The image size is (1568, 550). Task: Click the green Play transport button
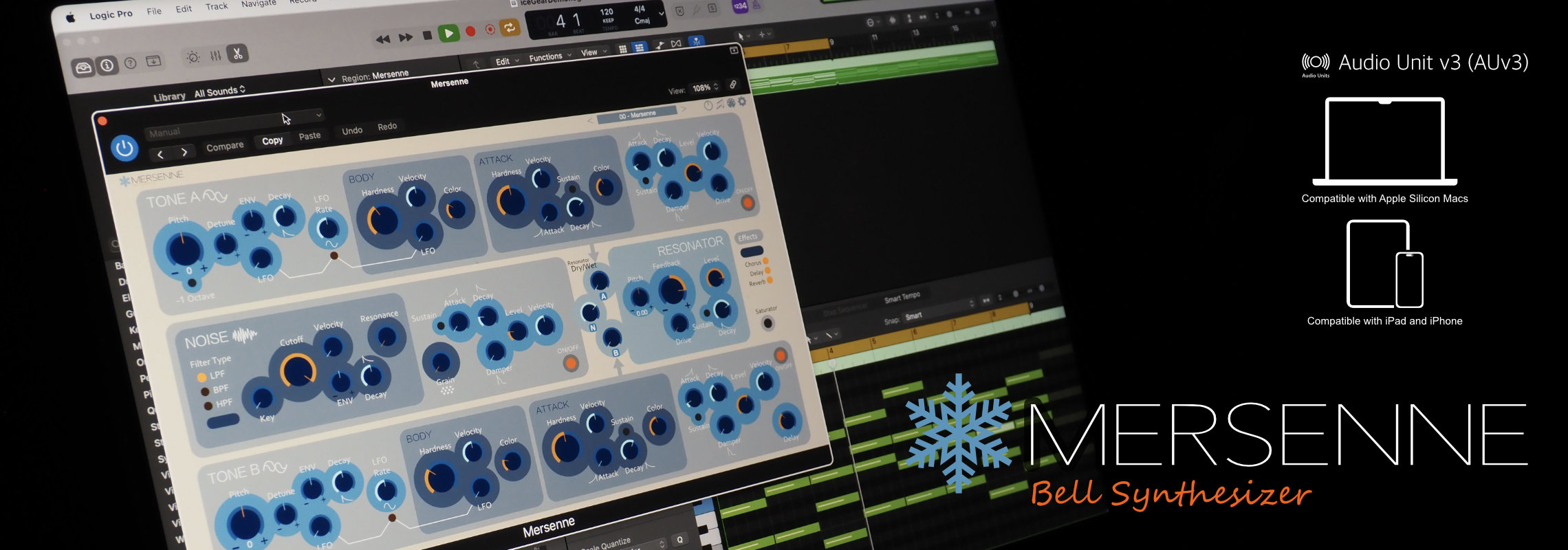point(448,33)
